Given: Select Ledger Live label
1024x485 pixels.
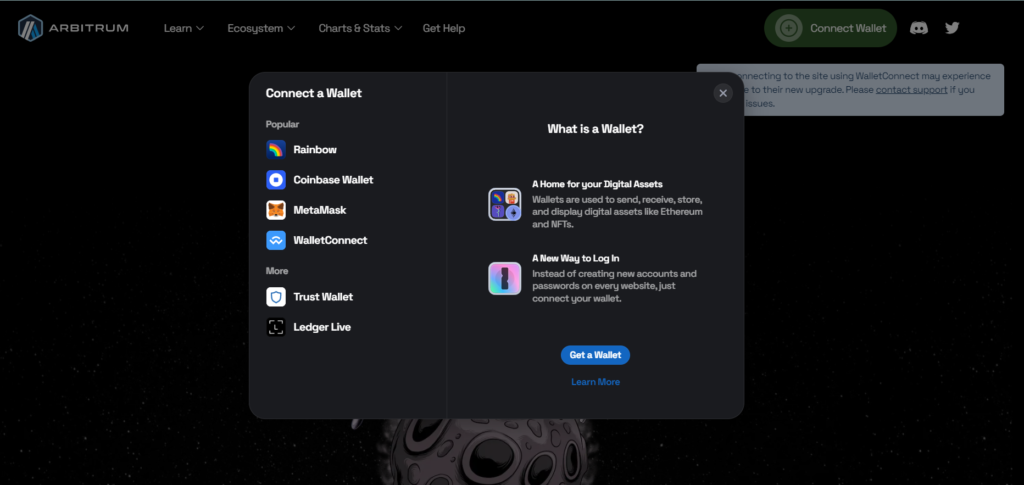Looking at the screenshot, I should pyautogui.click(x=322, y=327).
